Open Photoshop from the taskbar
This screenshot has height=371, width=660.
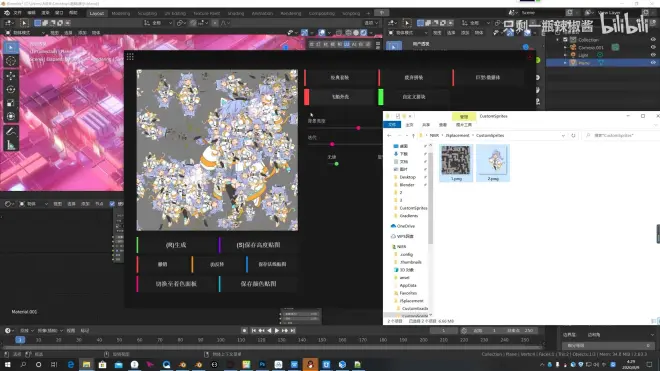pos(262,364)
